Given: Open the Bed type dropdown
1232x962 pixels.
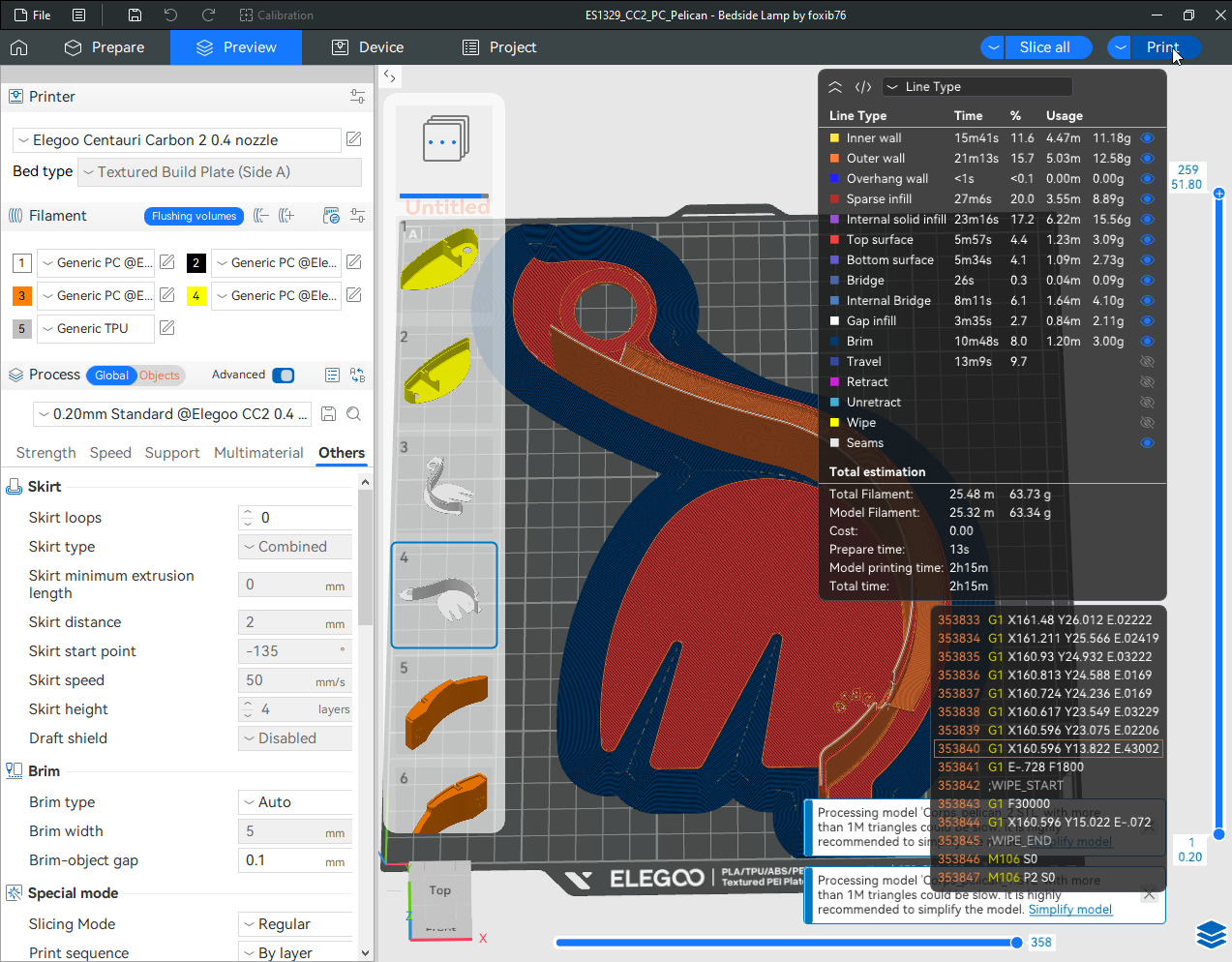Looking at the screenshot, I should (221, 172).
